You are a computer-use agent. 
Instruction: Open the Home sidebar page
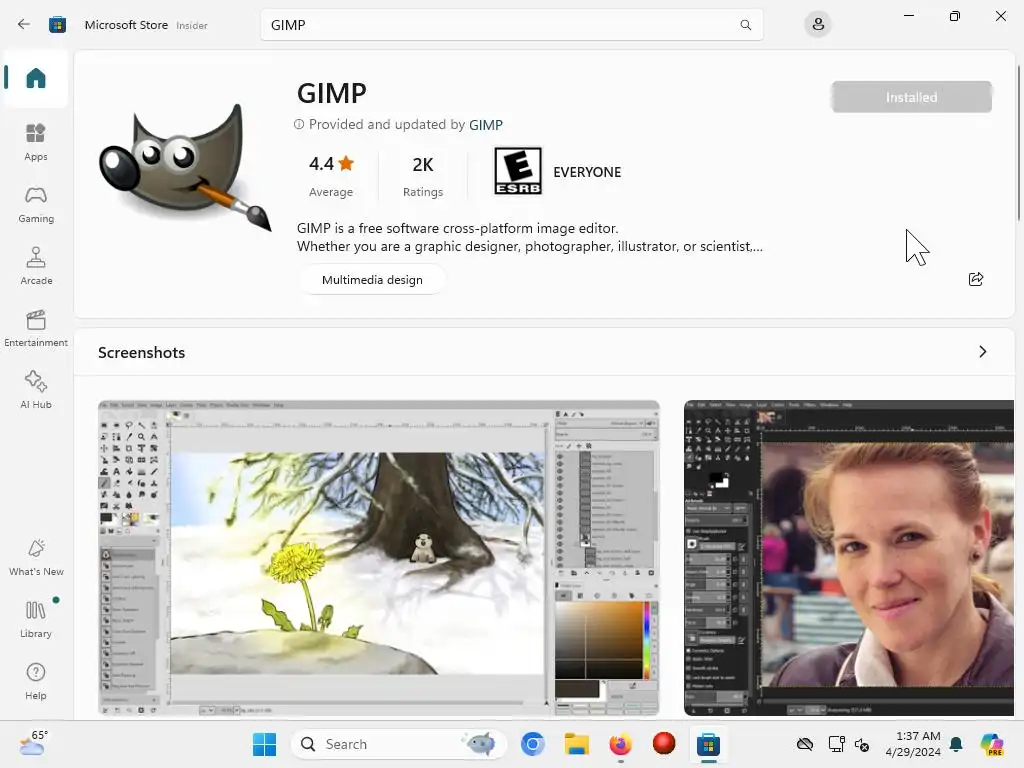(x=36, y=78)
